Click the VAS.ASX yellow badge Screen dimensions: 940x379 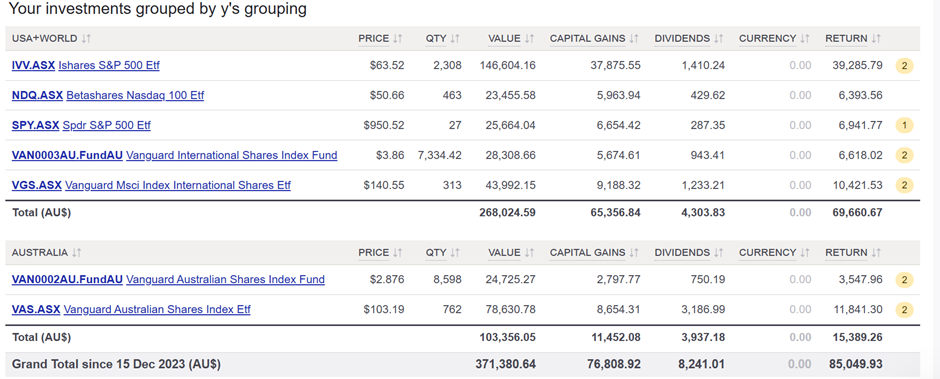[905, 309]
